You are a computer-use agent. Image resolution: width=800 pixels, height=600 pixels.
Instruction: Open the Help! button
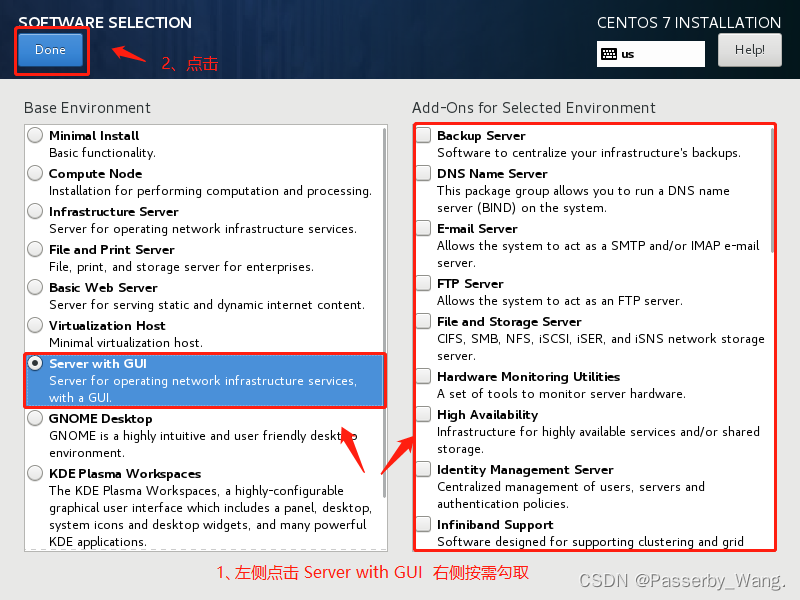[749, 50]
